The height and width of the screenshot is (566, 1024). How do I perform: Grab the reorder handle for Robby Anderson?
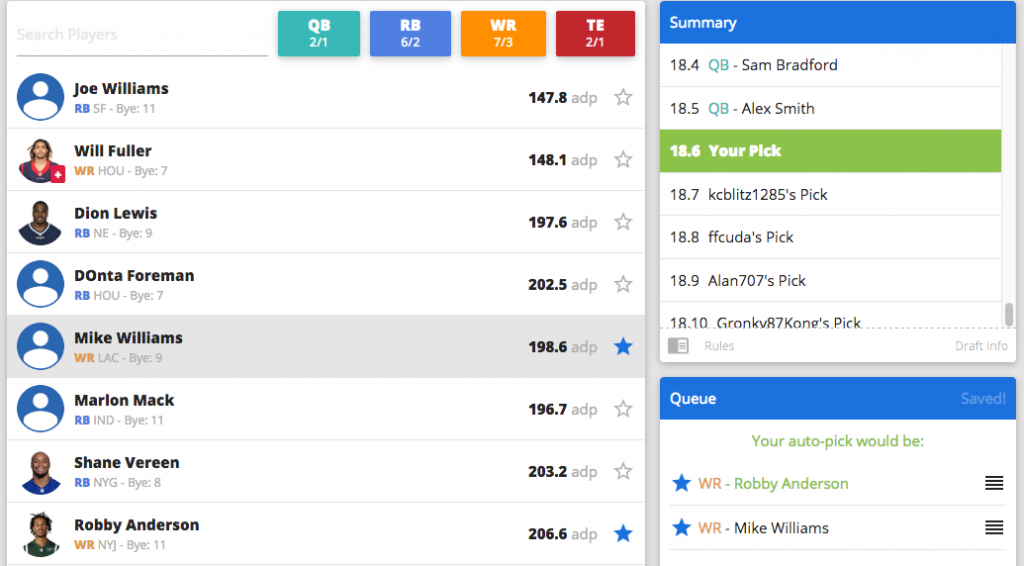click(x=993, y=483)
